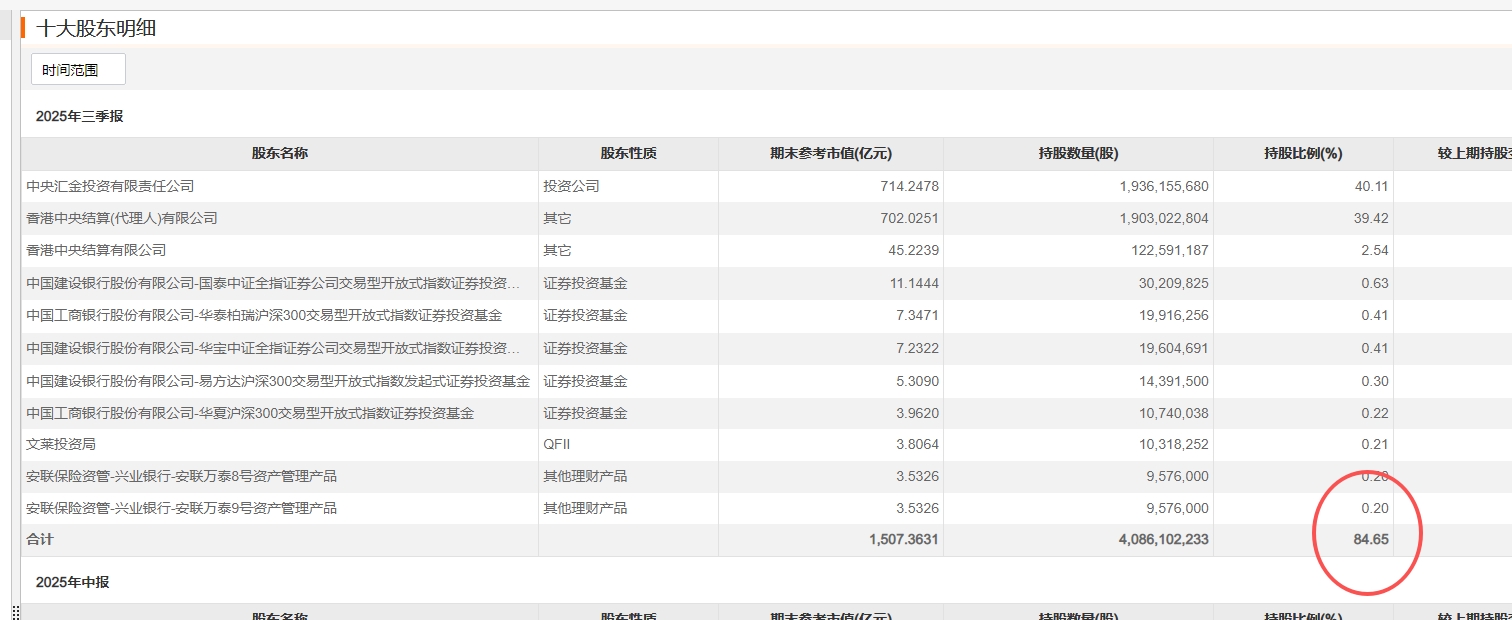Image resolution: width=1512 pixels, height=620 pixels.
Task: Click market value 702.0251
Action: [910, 218]
